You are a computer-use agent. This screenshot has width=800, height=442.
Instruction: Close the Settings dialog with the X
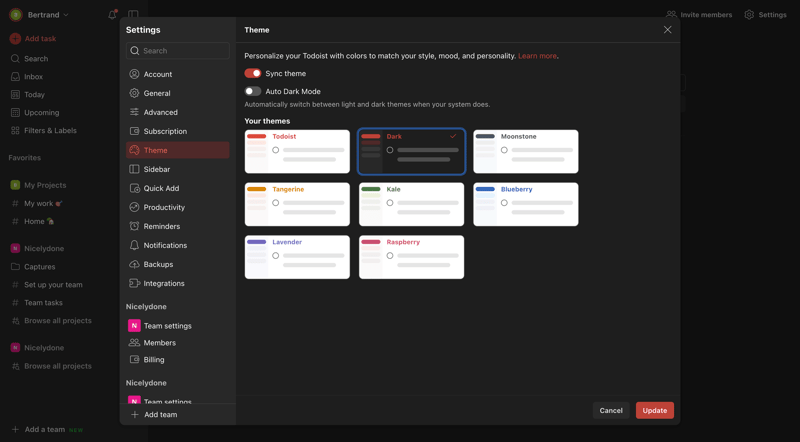pos(667,30)
